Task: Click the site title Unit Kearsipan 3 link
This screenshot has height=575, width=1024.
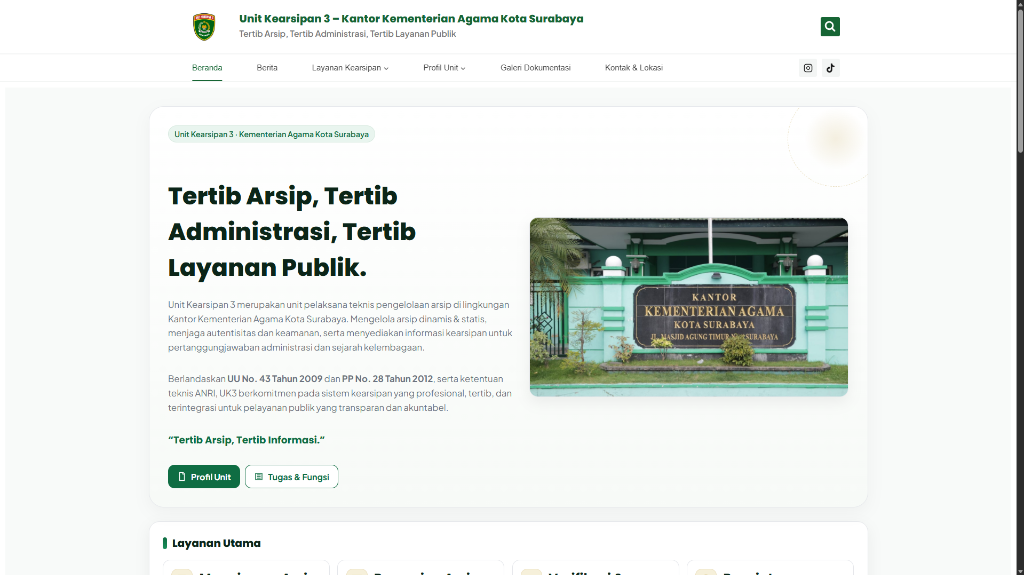Action: pyautogui.click(x=411, y=19)
